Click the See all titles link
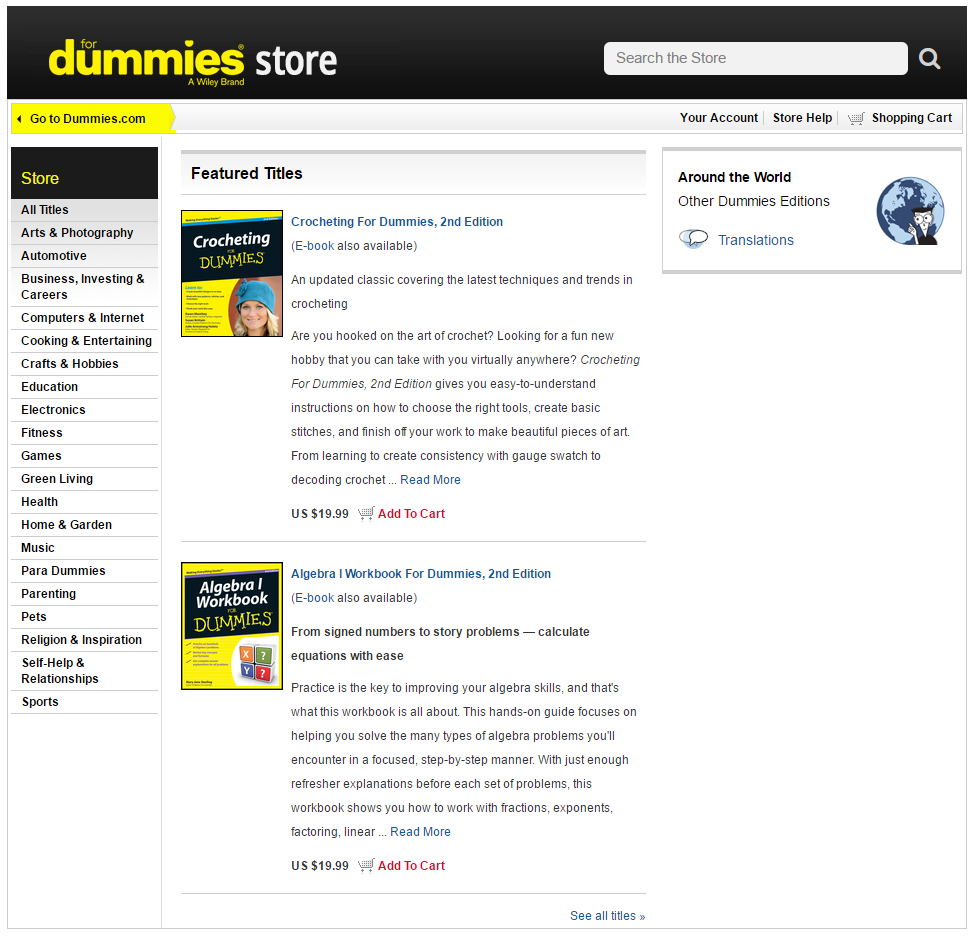Image resolution: width=975 pixels, height=941 pixels. click(x=608, y=916)
